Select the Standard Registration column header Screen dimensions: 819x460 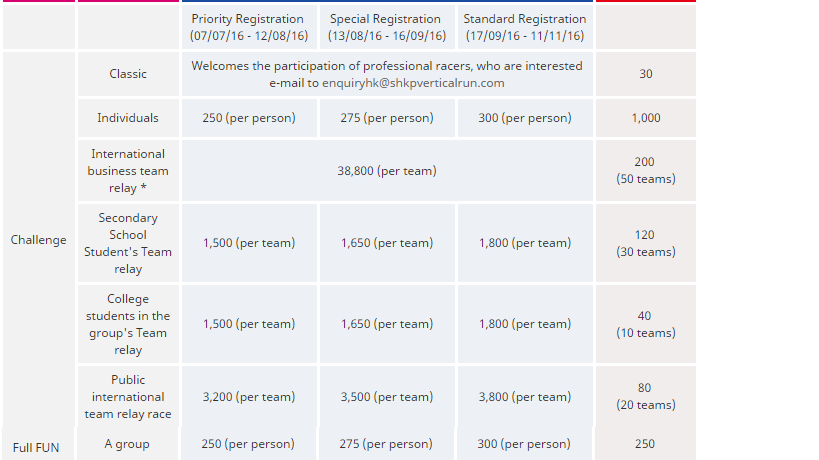(525, 27)
